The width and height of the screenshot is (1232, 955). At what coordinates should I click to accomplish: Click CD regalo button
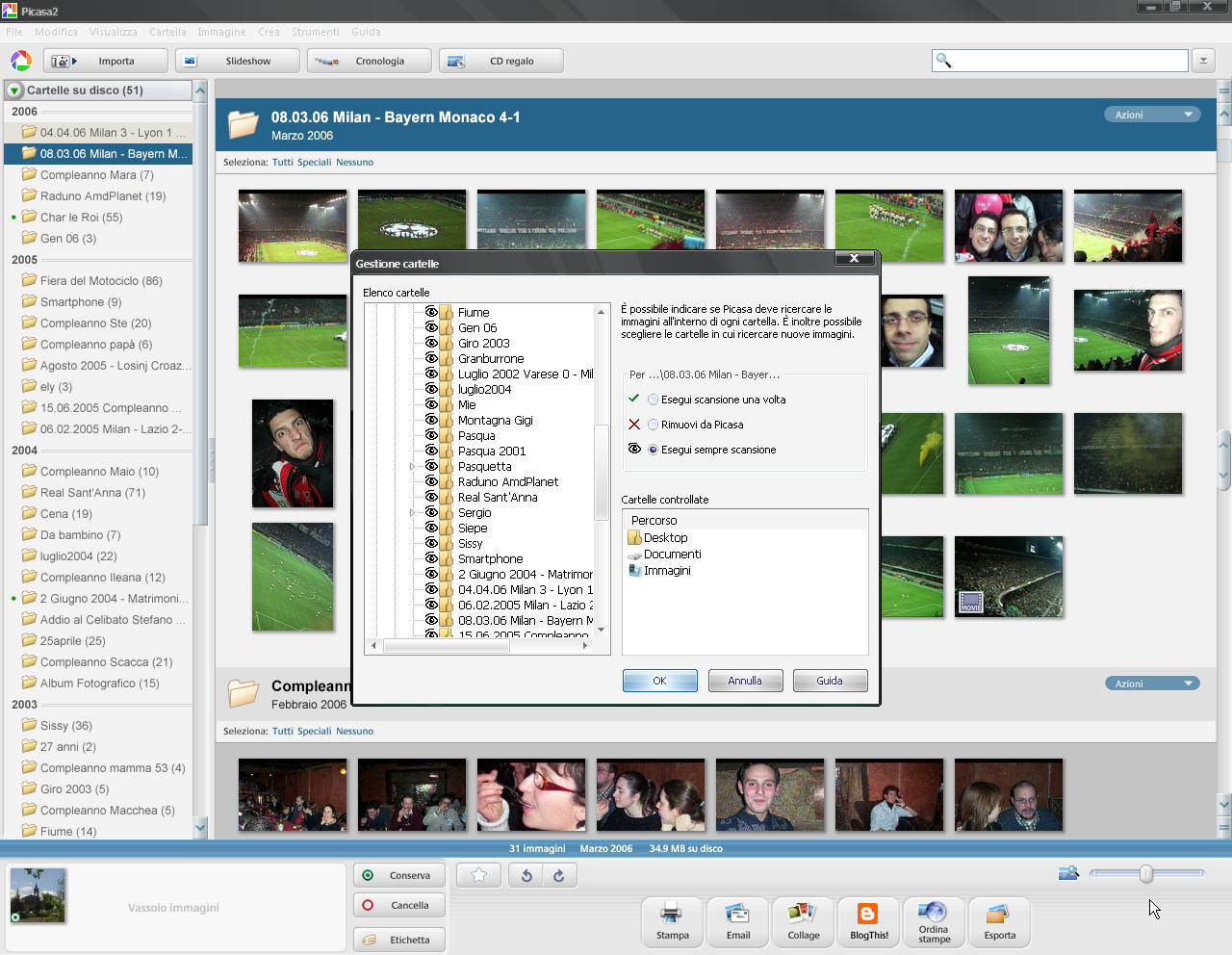click(x=500, y=61)
